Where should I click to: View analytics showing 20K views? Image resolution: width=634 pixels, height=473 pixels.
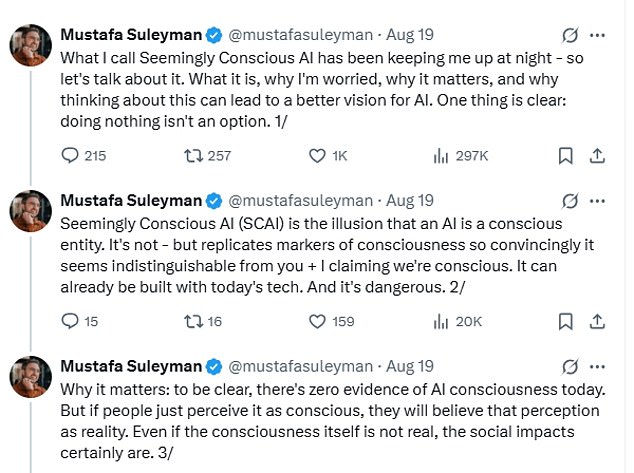[440, 321]
